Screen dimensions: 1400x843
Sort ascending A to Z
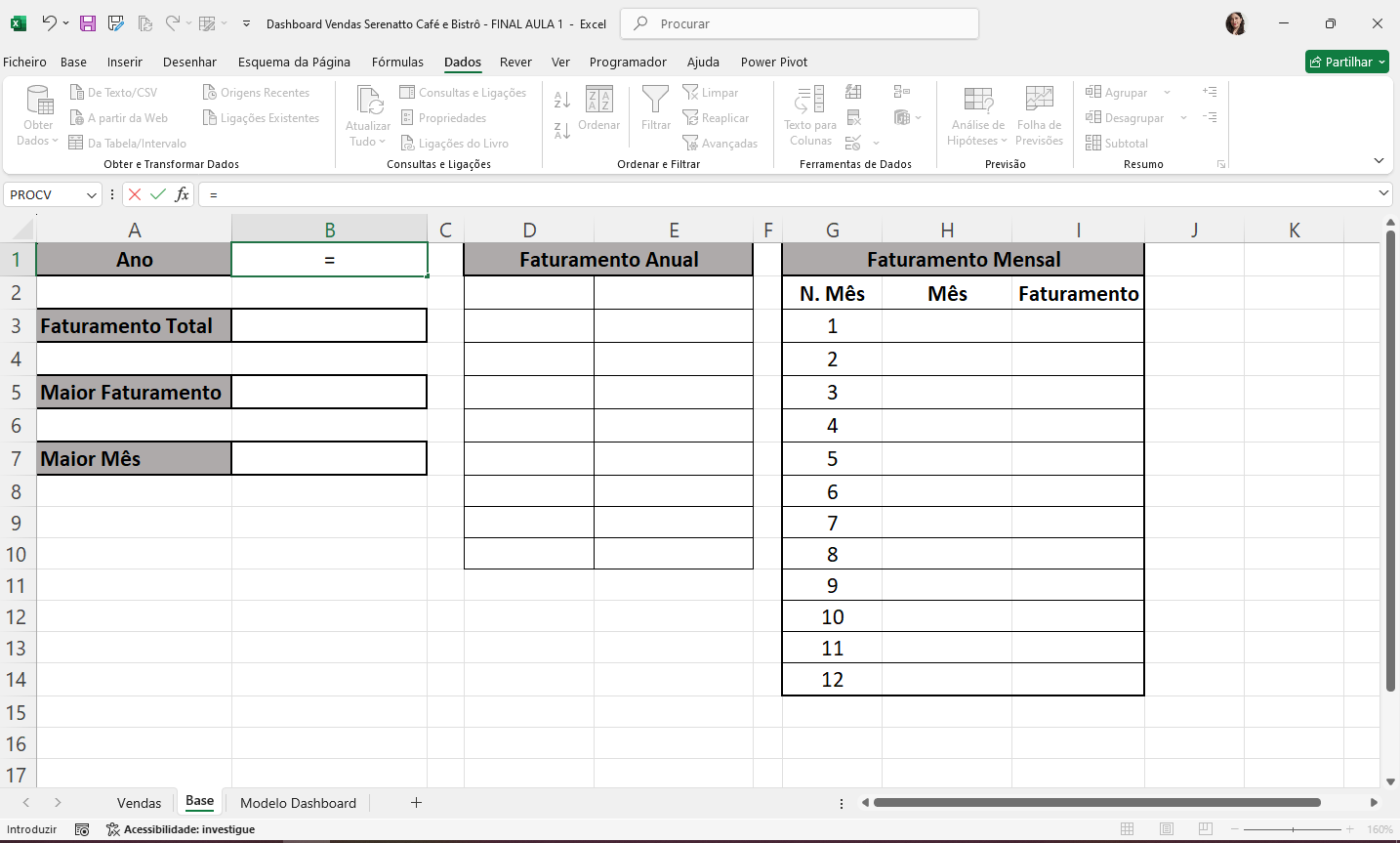pos(562,100)
